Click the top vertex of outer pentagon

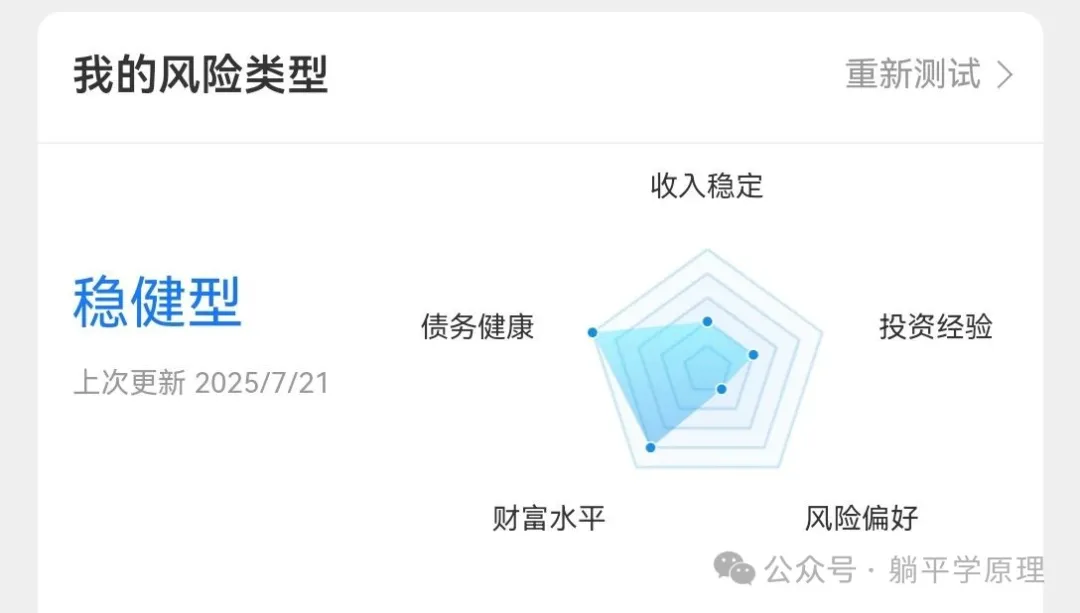tap(707, 250)
